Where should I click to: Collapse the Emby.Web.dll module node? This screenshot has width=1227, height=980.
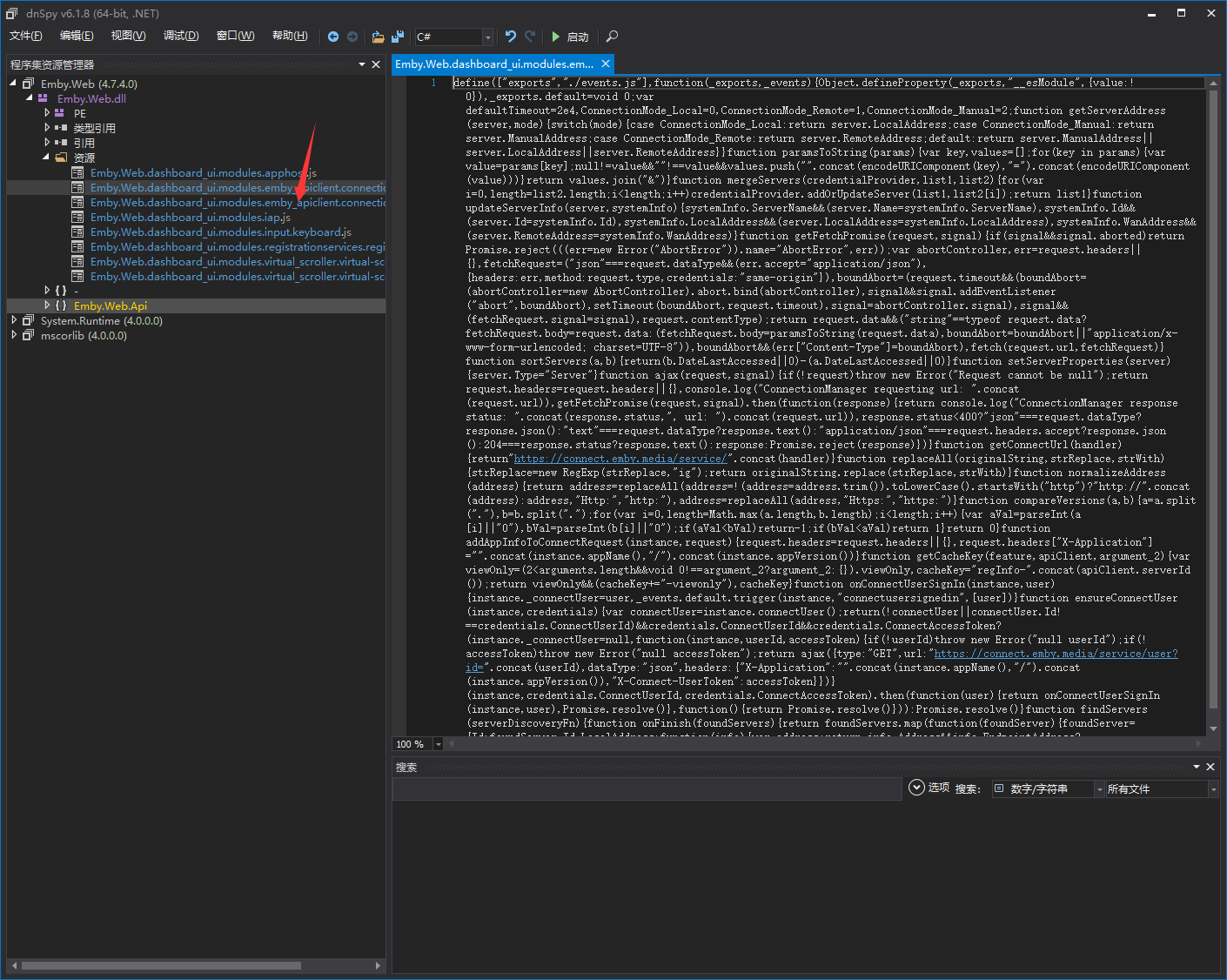coord(30,98)
